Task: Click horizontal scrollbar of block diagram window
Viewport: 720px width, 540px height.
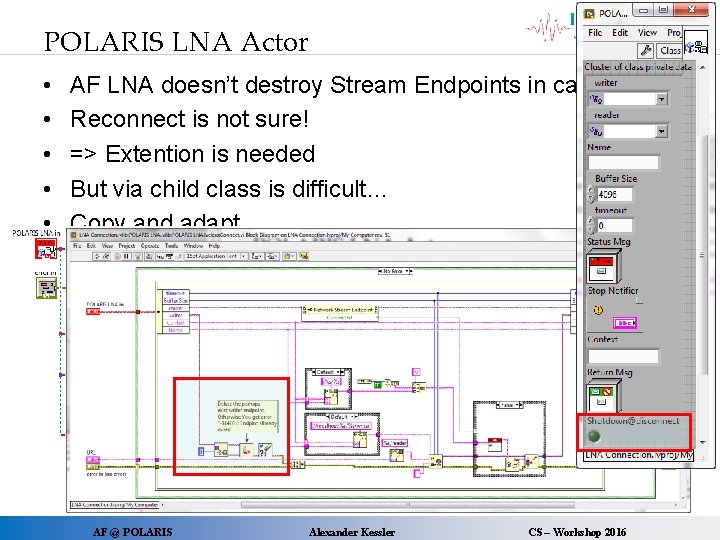Action: point(407,505)
